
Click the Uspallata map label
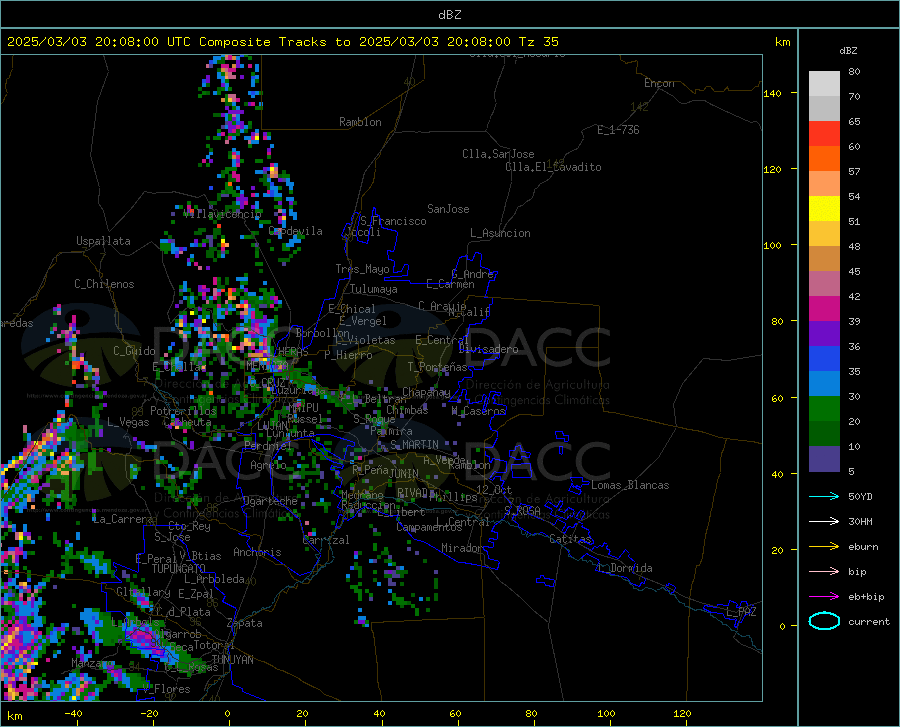[x=103, y=241]
